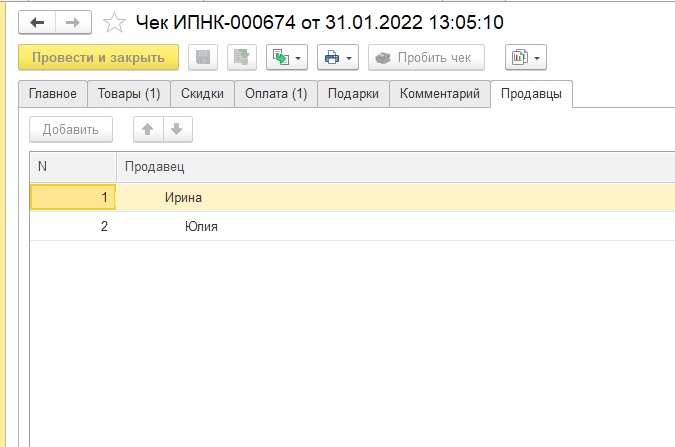This screenshot has height=447, width=675.
Task: Switch to the Главное tab
Action: pos(53,94)
